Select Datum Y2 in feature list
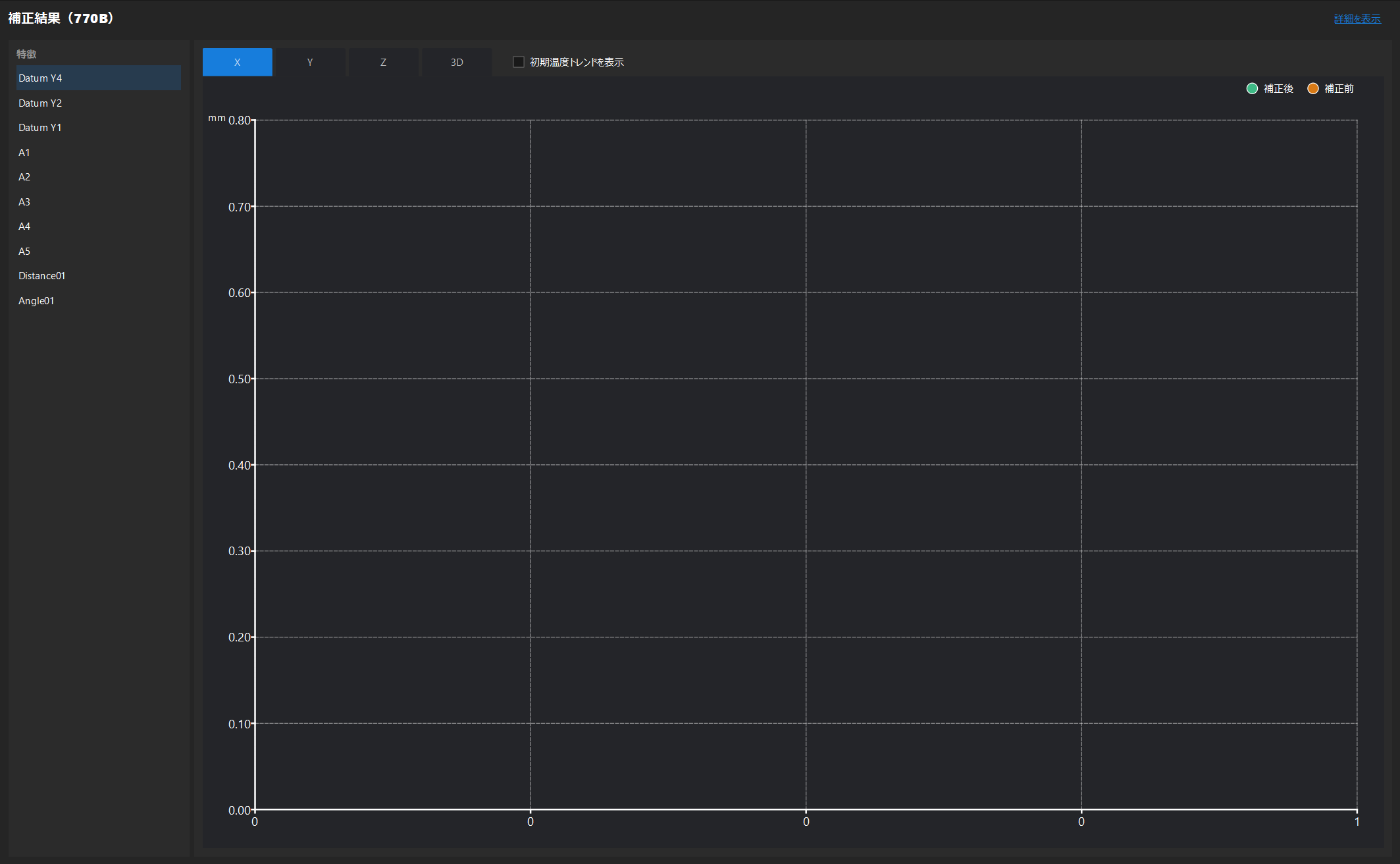 pos(99,103)
